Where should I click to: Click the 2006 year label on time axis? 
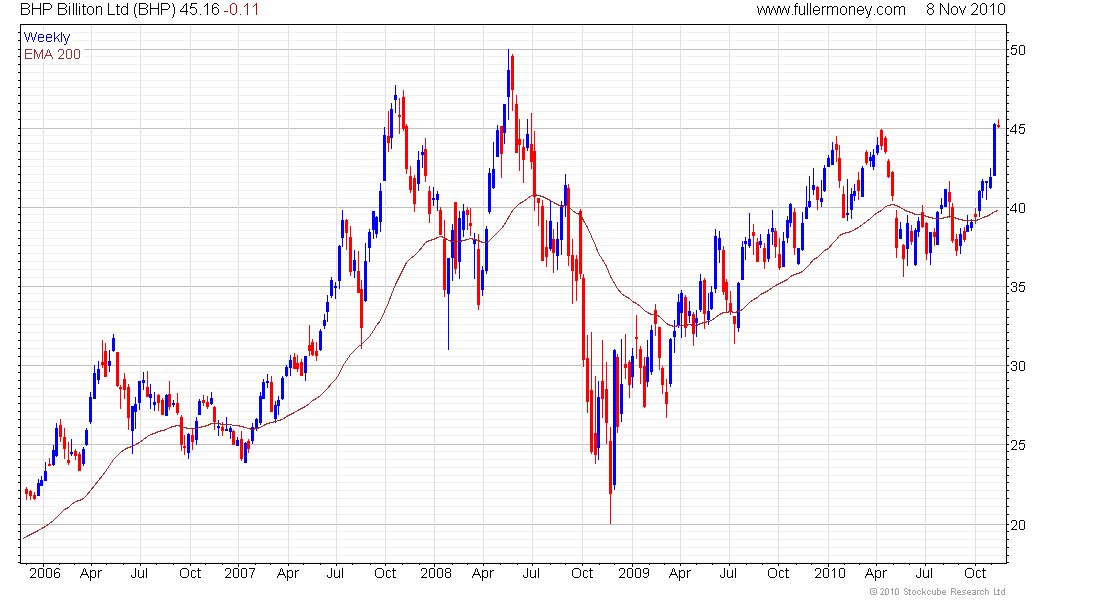coord(45,573)
